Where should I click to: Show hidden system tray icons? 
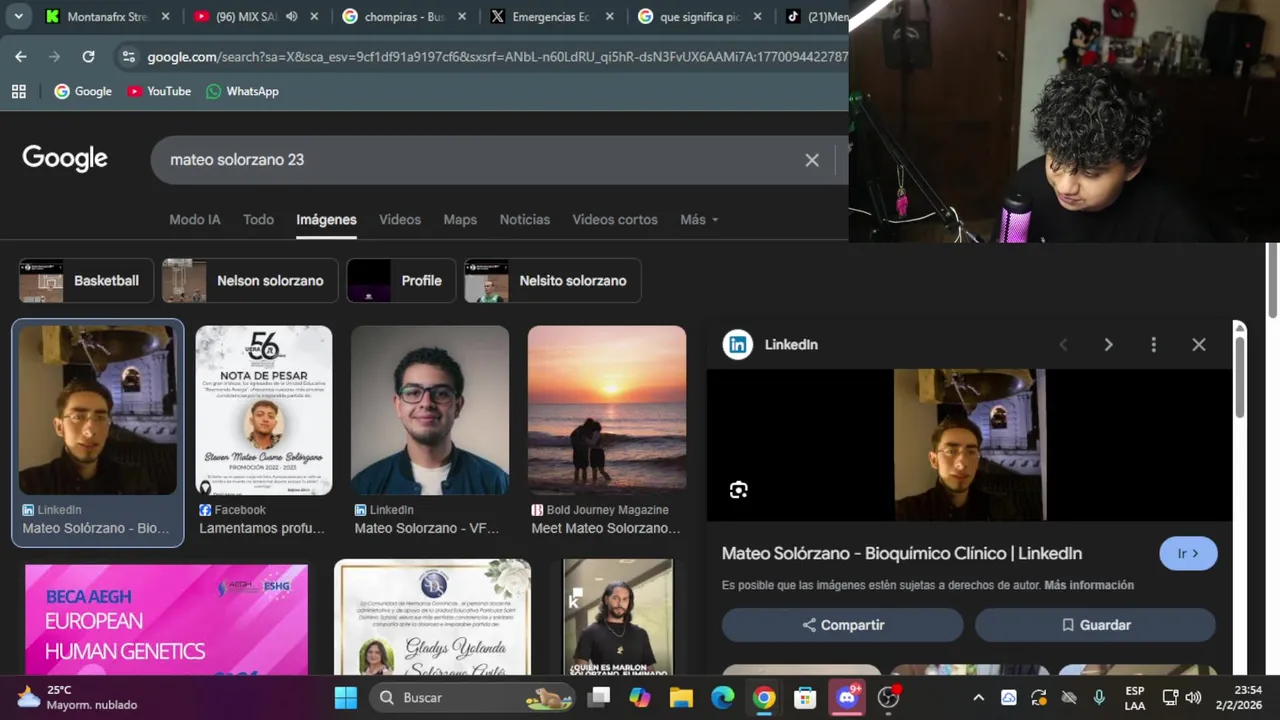978,697
